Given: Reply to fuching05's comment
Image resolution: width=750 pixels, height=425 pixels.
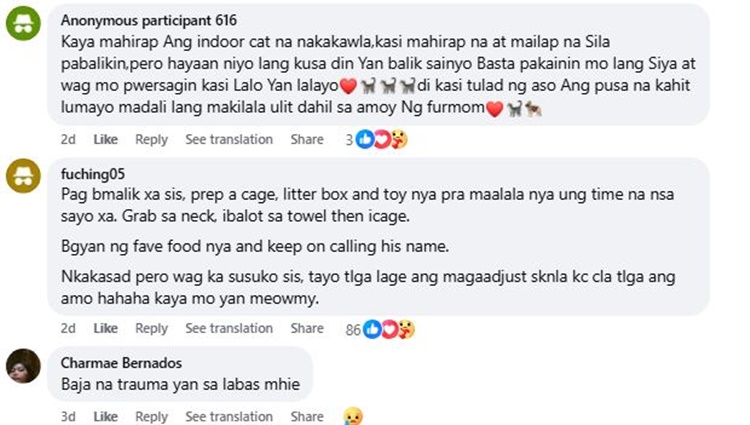Looking at the screenshot, I should point(151,328).
